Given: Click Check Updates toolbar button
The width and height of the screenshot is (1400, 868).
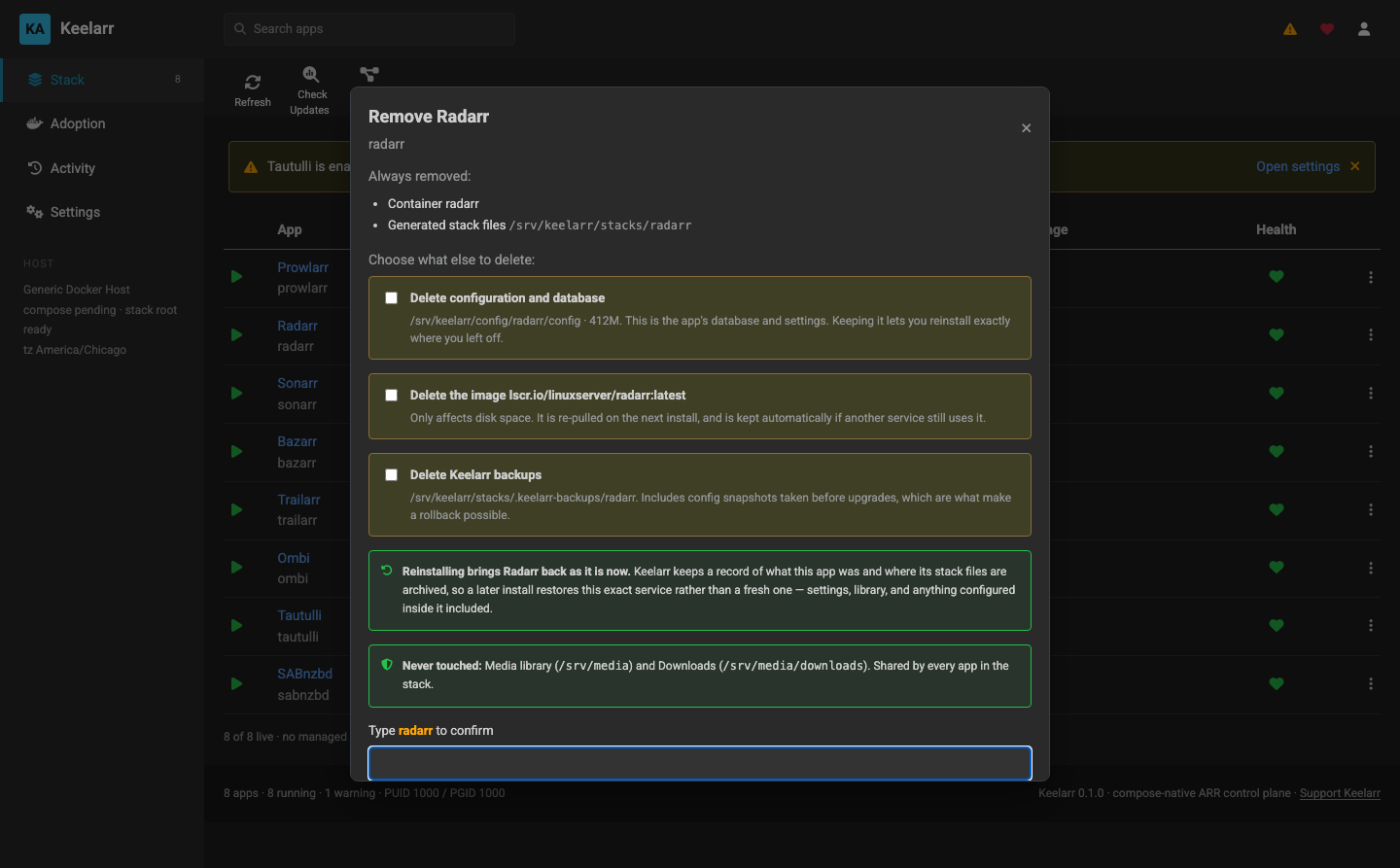Looking at the screenshot, I should click(310, 90).
